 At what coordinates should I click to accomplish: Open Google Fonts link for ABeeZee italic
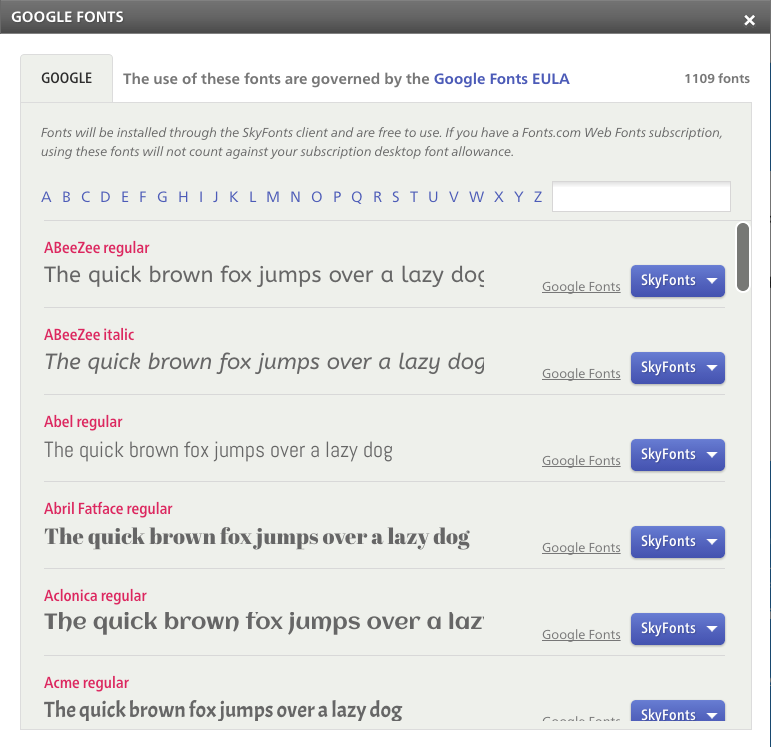(x=581, y=374)
